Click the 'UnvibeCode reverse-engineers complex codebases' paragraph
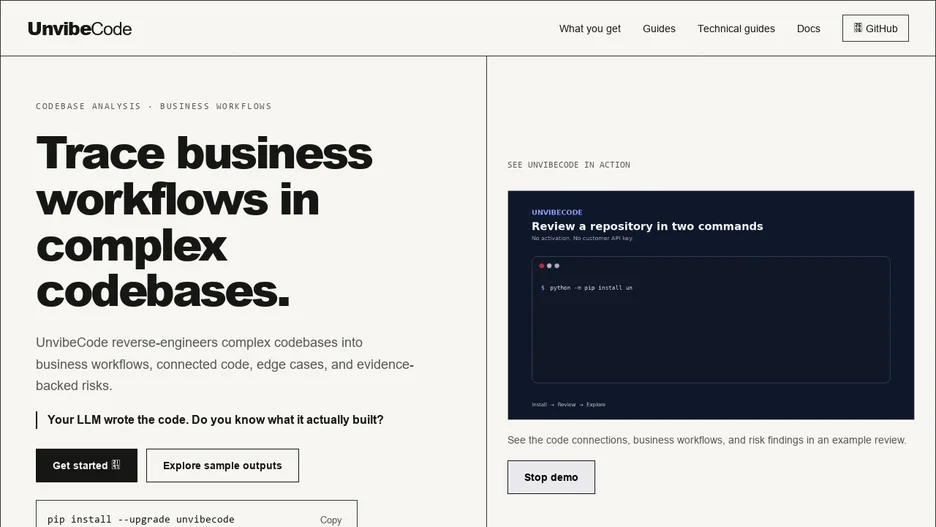 (x=224, y=364)
